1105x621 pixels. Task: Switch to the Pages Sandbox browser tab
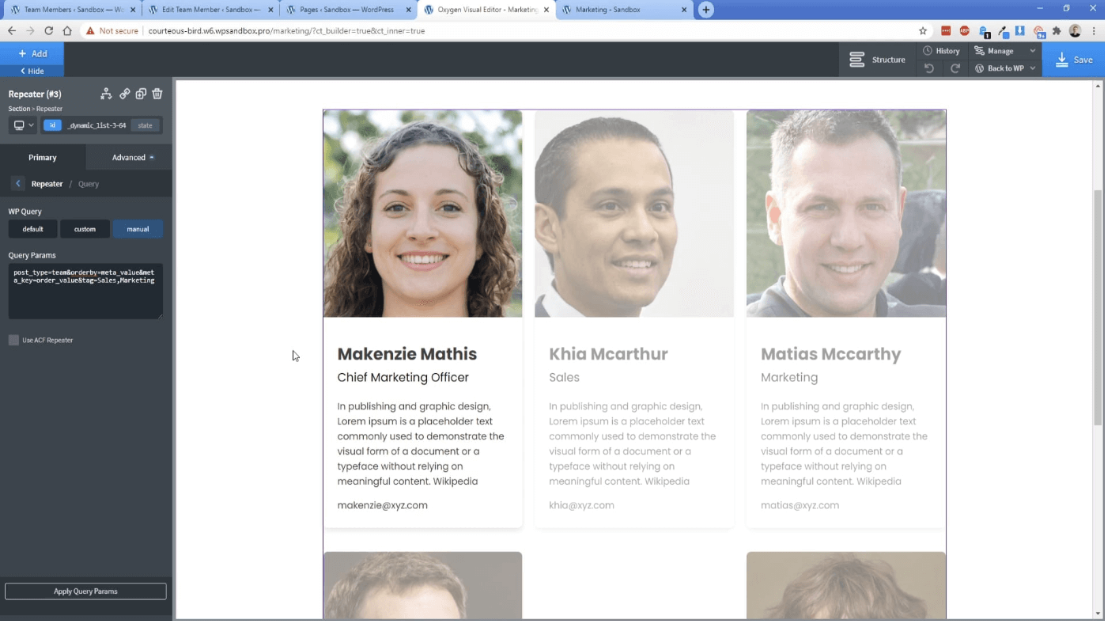tap(346, 10)
